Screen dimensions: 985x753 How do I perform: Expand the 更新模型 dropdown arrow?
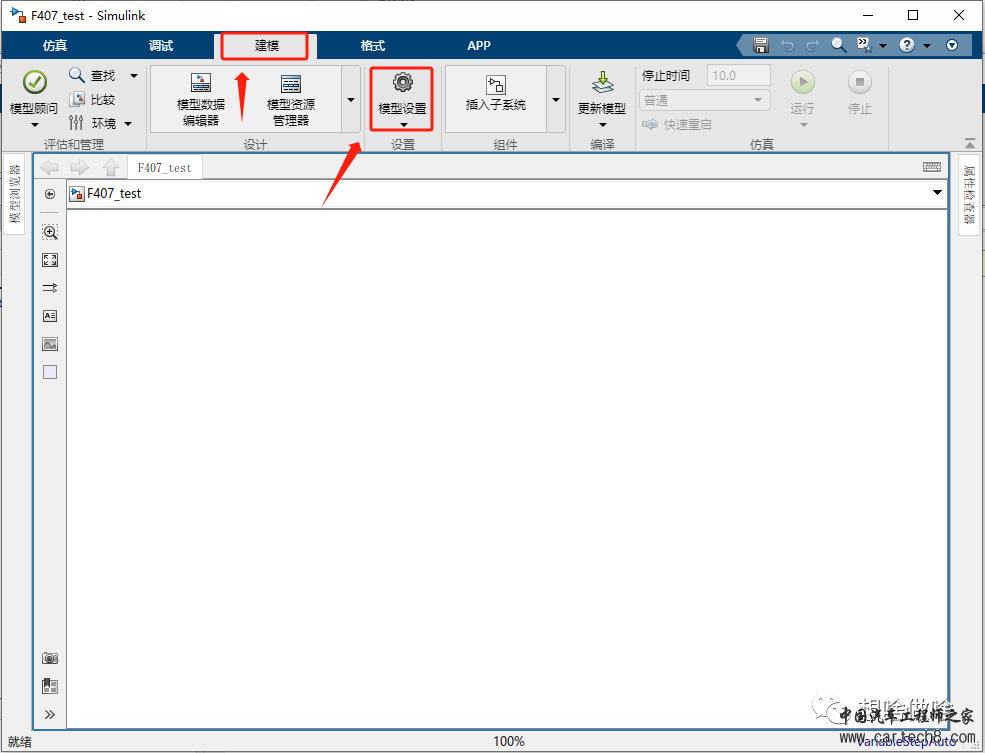click(602, 124)
